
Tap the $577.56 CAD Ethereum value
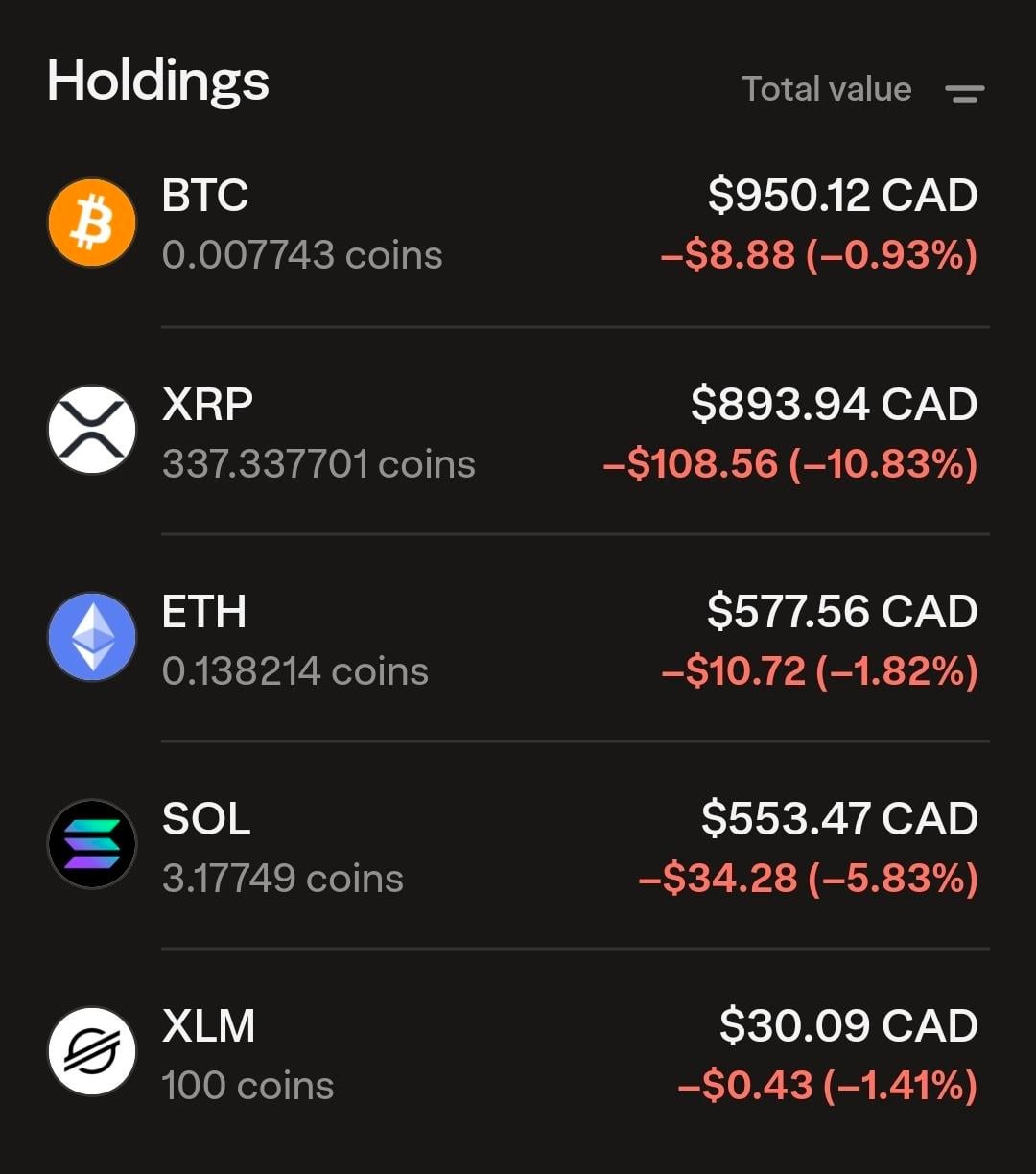841,612
